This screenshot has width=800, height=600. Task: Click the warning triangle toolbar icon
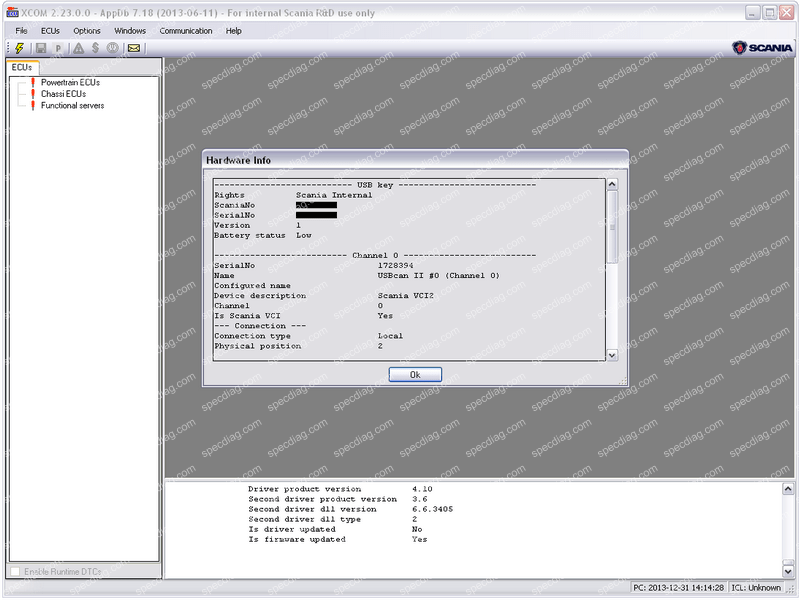pyautogui.click(x=79, y=48)
